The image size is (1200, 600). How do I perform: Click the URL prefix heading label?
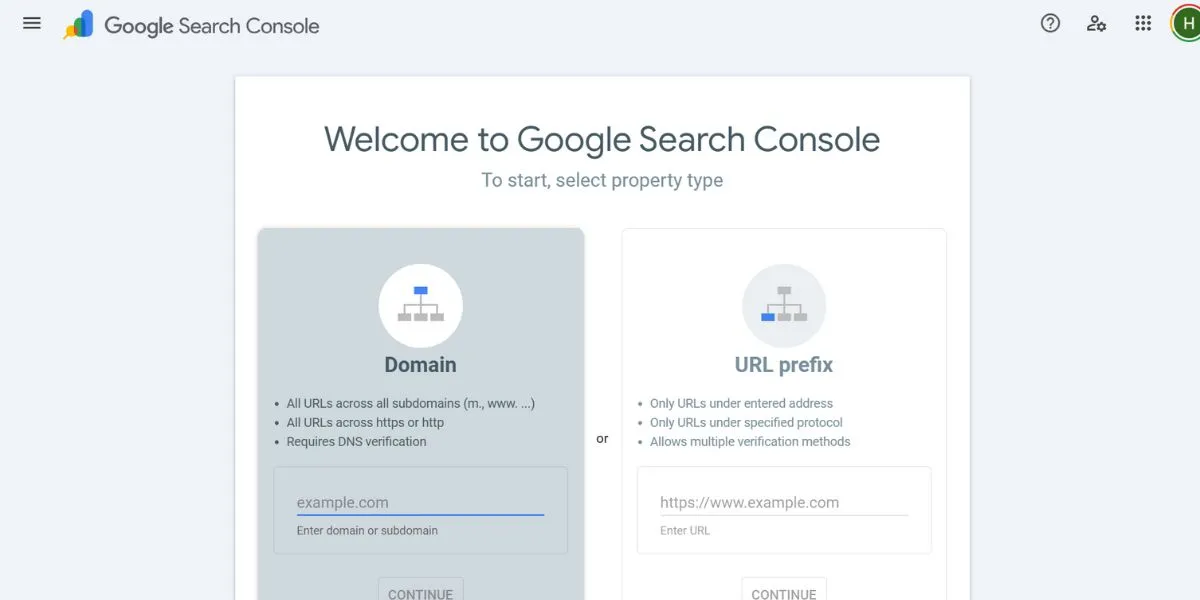pyautogui.click(x=784, y=364)
